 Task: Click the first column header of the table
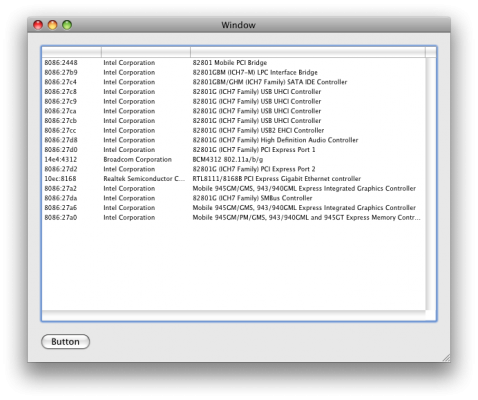(72, 52)
